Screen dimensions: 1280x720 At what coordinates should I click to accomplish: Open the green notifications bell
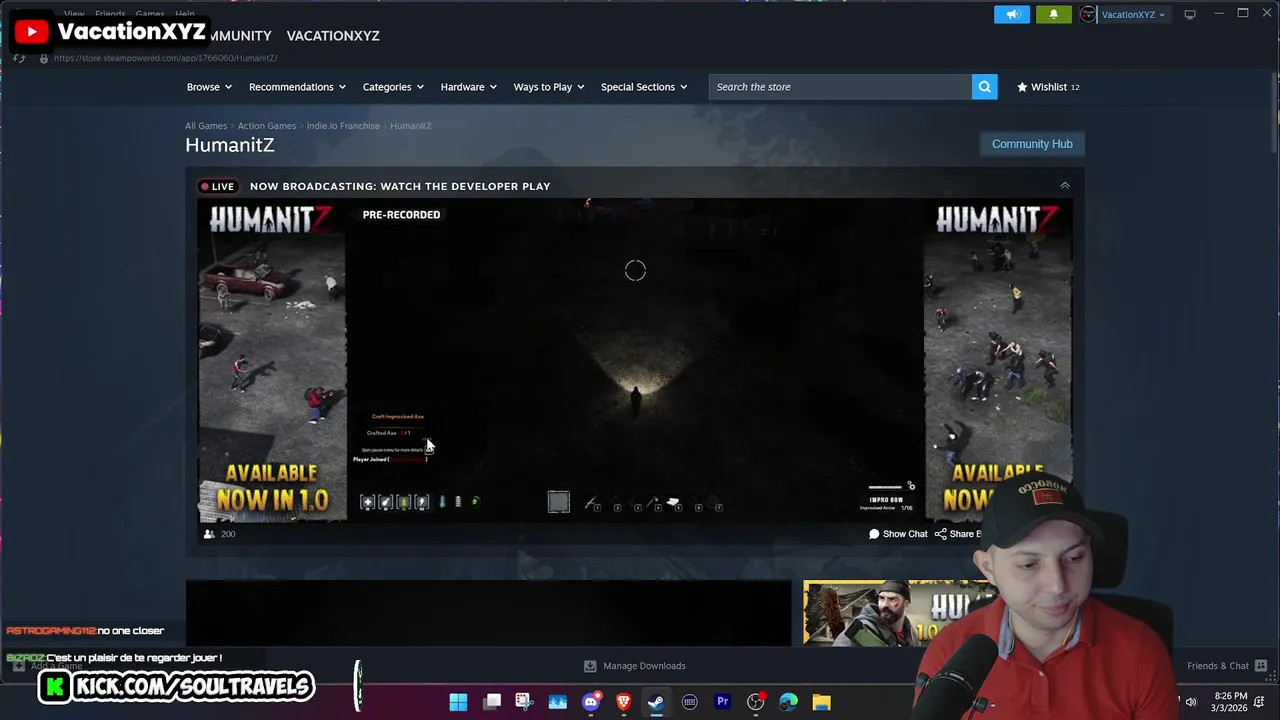pyautogui.click(x=1053, y=14)
